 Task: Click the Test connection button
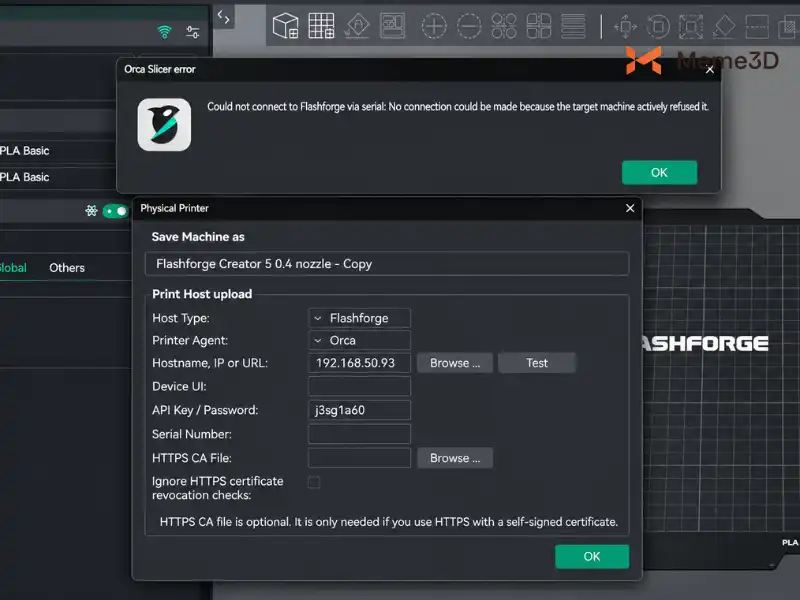(537, 363)
